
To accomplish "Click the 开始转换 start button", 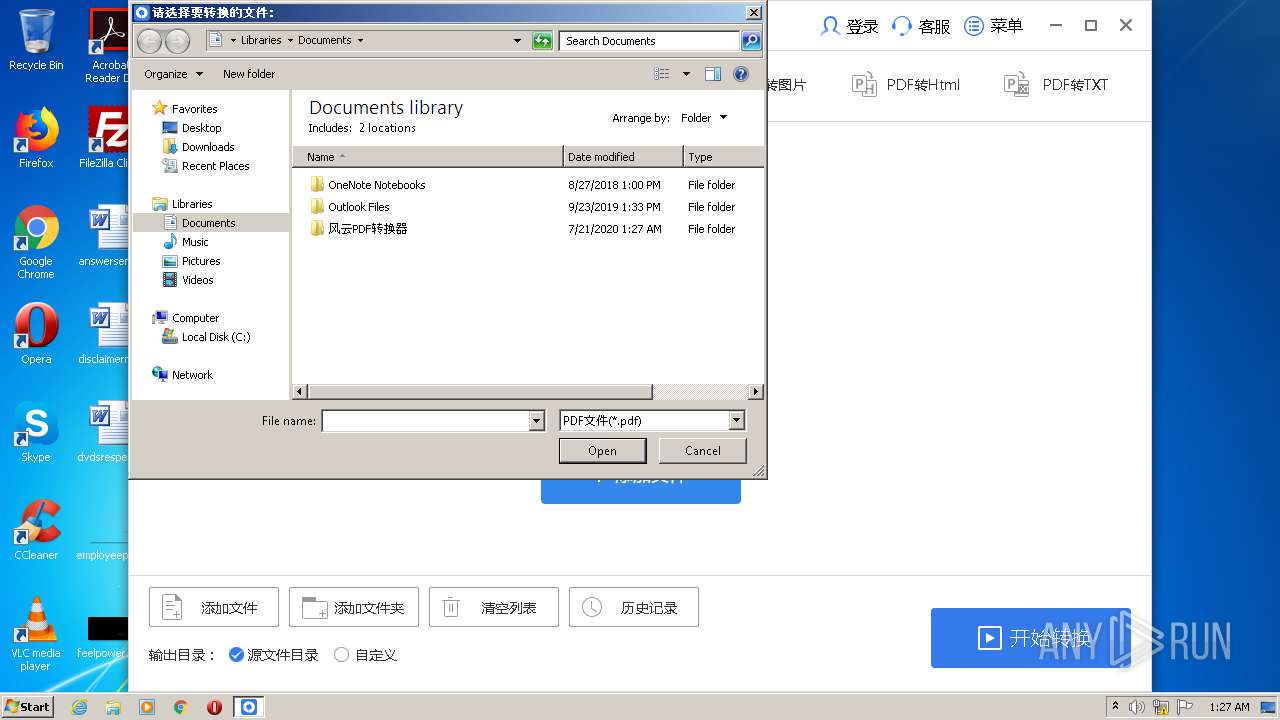I will pyautogui.click(x=1031, y=638).
